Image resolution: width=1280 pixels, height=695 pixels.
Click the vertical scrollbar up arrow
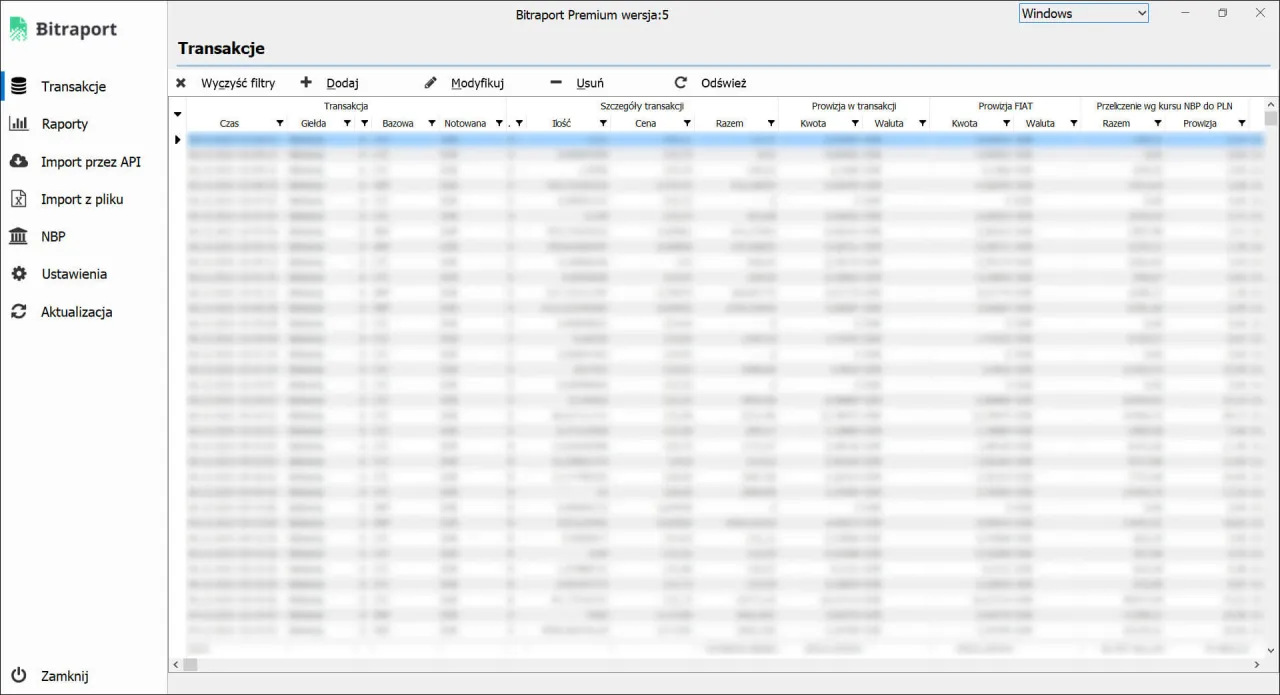(1271, 104)
